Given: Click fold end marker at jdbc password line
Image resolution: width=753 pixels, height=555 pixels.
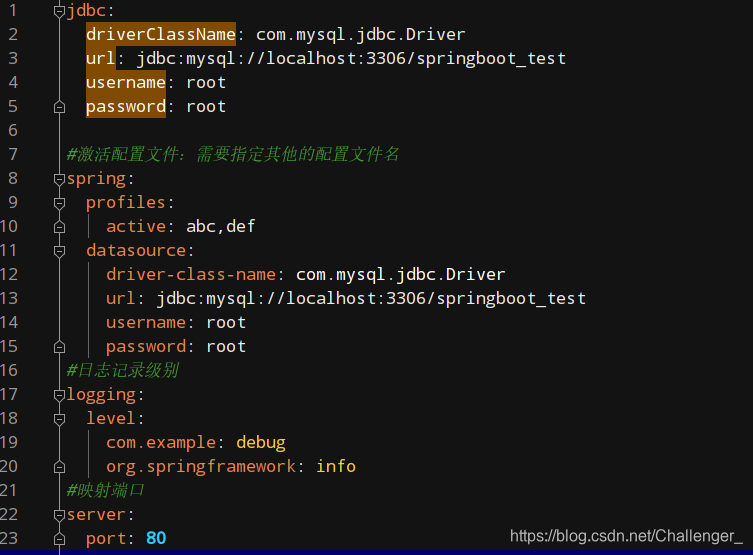Looking at the screenshot, I should point(59,107).
